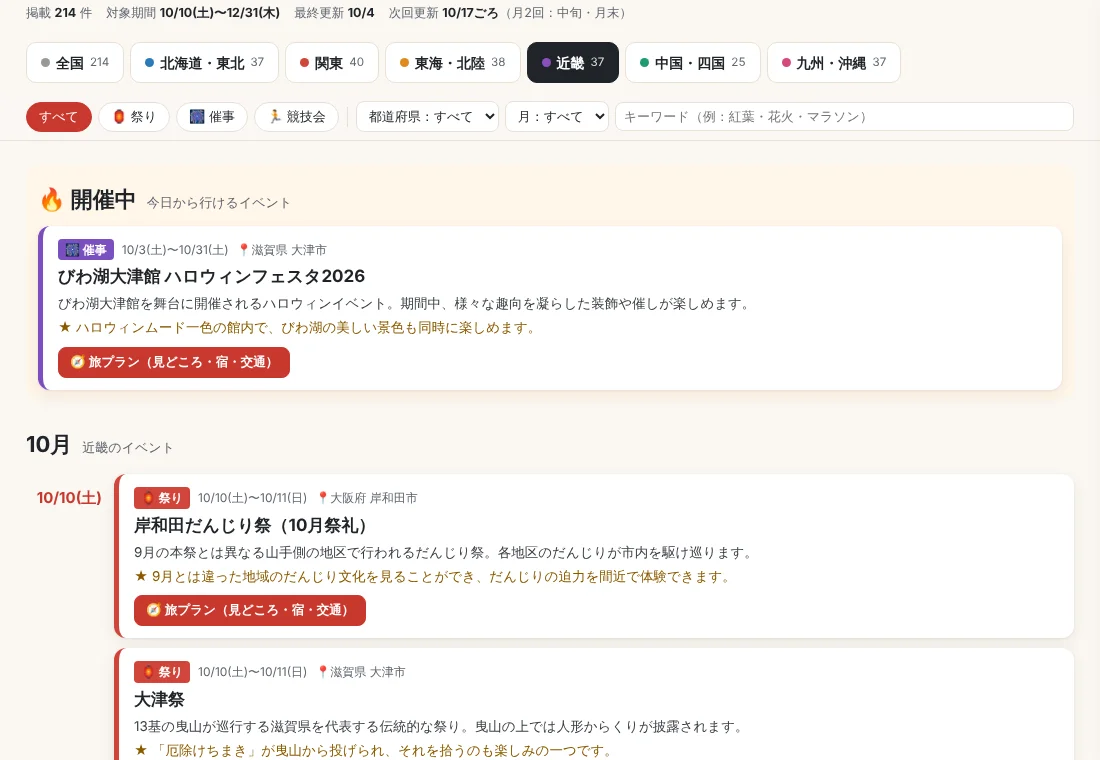This screenshot has width=1100, height=760.
Task: Click the date range 10/3(土)〜10/31(土)
Action: pyautogui.click(x=175, y=250)
